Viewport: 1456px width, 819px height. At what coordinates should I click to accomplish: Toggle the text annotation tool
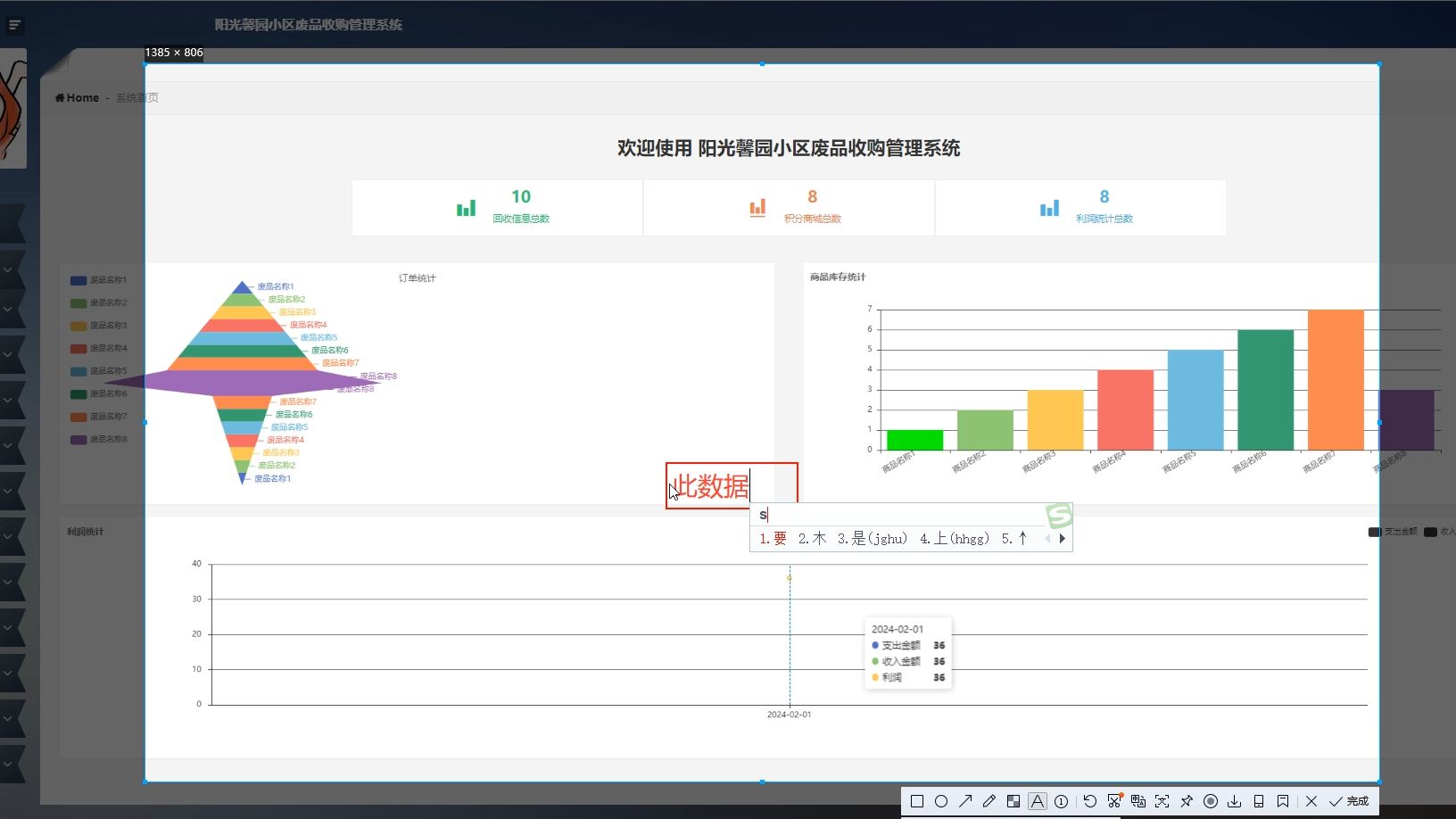(1038, 801)
